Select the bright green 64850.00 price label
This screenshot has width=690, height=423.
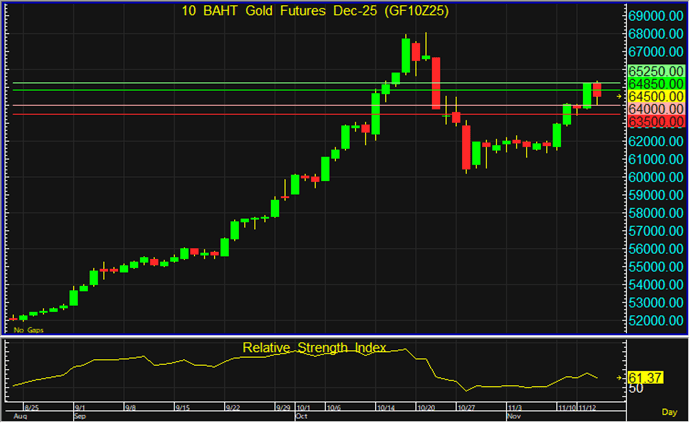click(x=655, y=84)
